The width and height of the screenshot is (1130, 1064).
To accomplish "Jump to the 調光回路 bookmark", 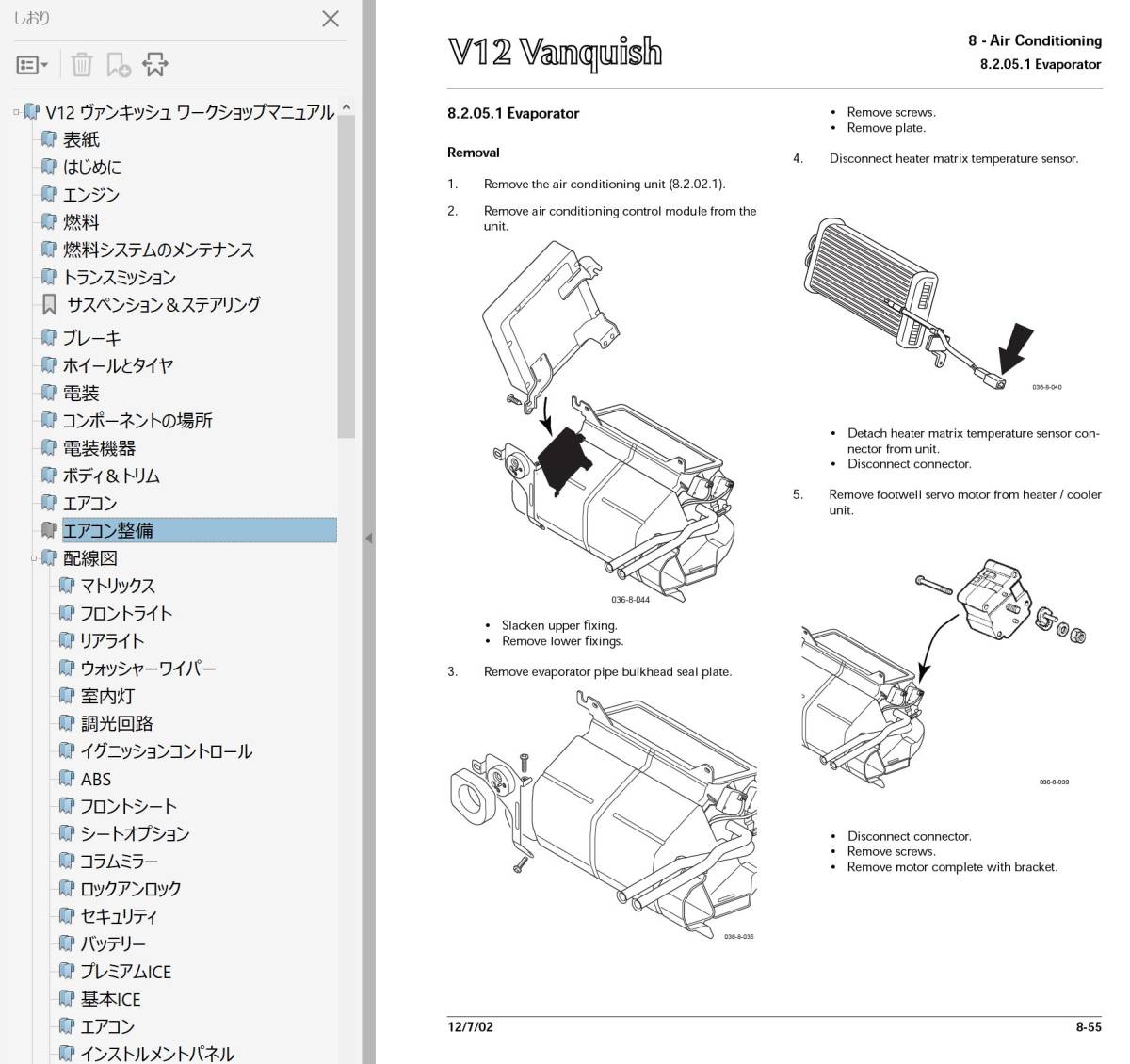I will [117, 723].
